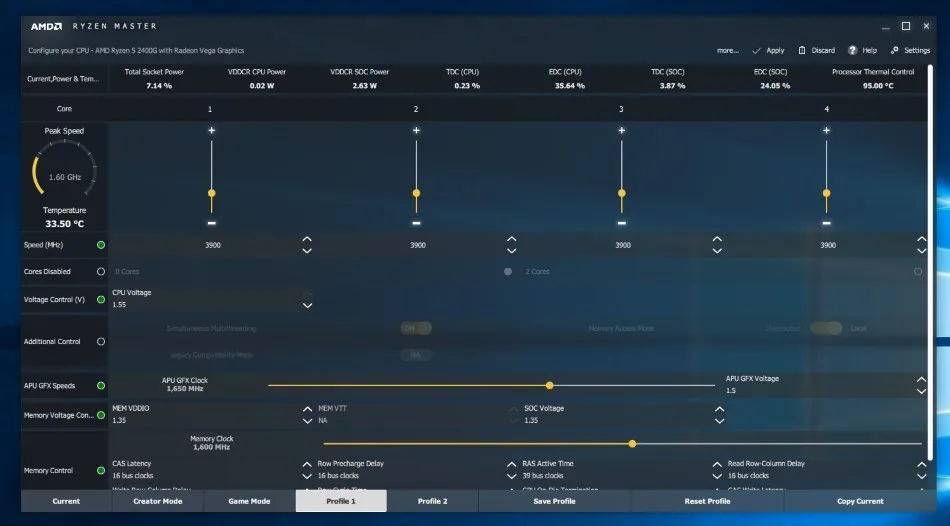Image resolution: width=950 pixels, height=526 pixels.
Task: Click Save Profile button
Action: [554, 501]
